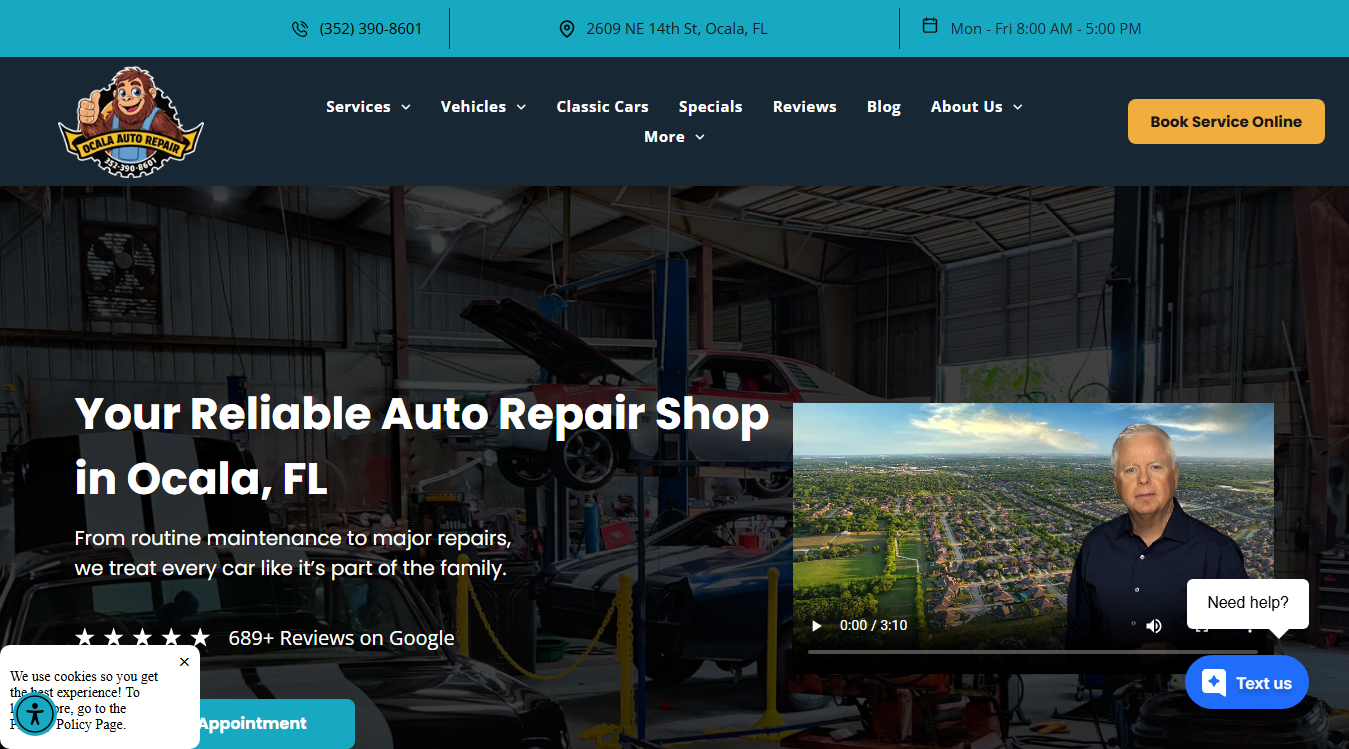Open the Classic Cars page
The height and width of the screenshot is (749, 1349).
(x=602, y=107)
